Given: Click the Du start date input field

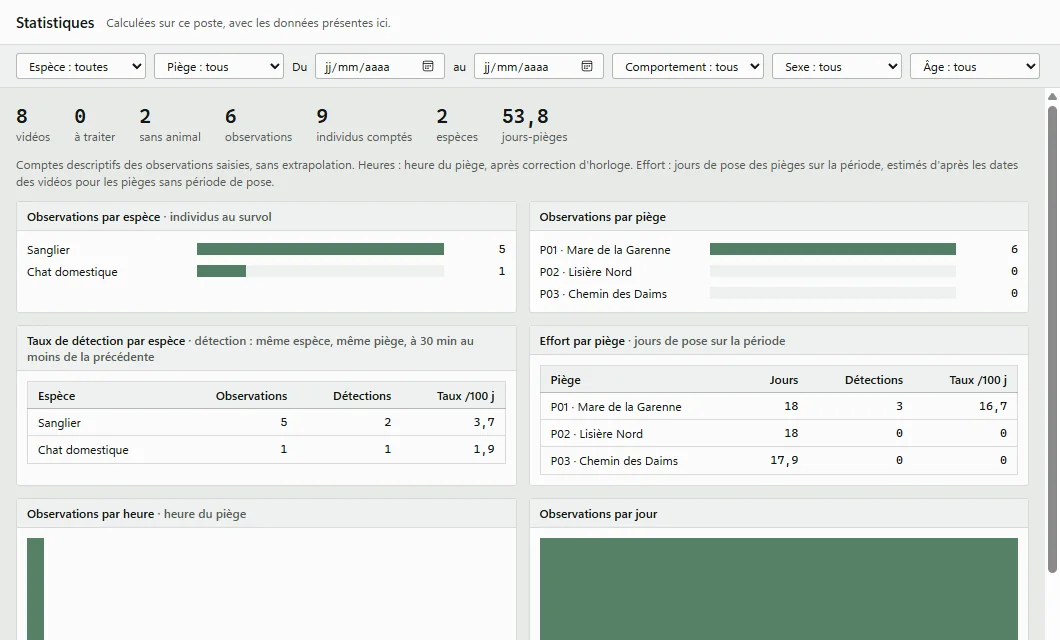Looking at the screenshot, I should [380, 66].
